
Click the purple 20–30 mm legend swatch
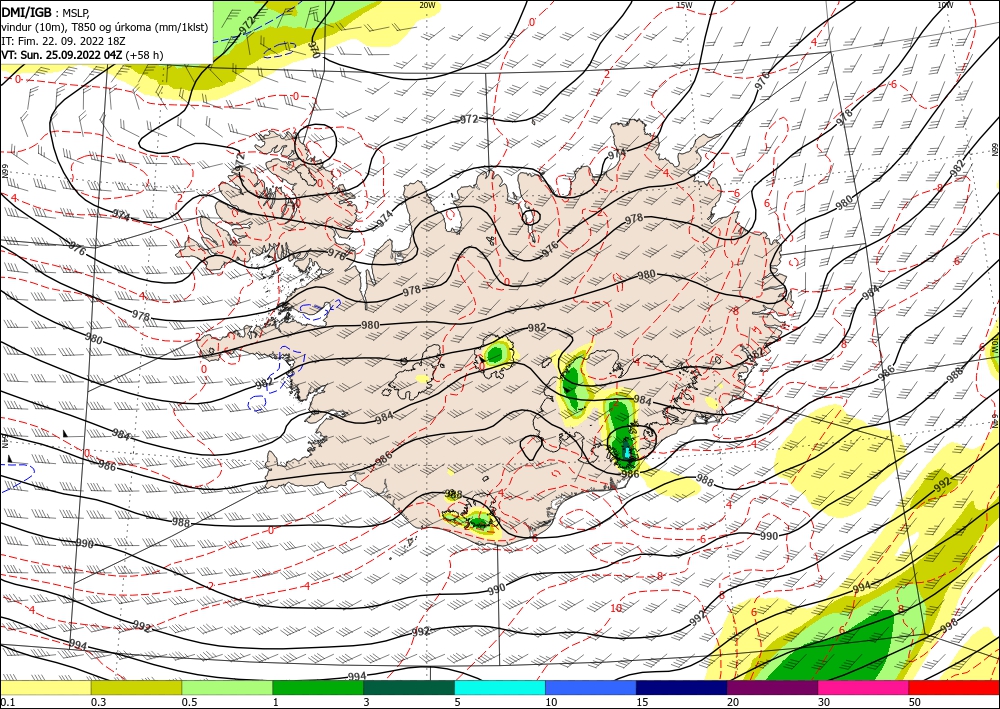coord(772,687)
